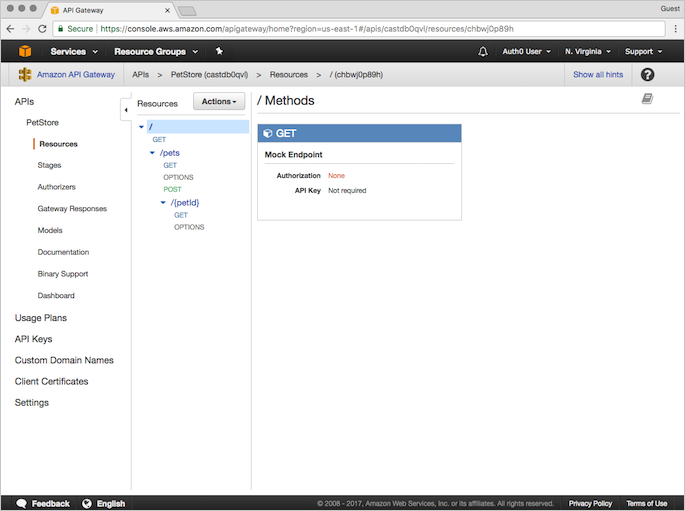Viewport: 685px width, 511px height.
Task: Select the root / resource in the tree
Action: pyautogui.click(x=198, y=127)
